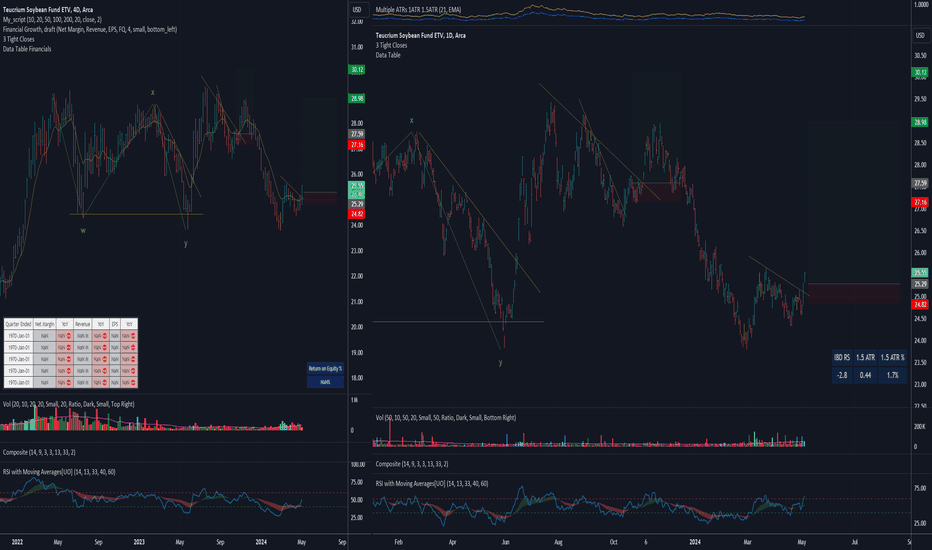Click the green 28.98 price label, left scale
Image resolution: width=932 pixels, height=550 pixels.
(357, 98)
